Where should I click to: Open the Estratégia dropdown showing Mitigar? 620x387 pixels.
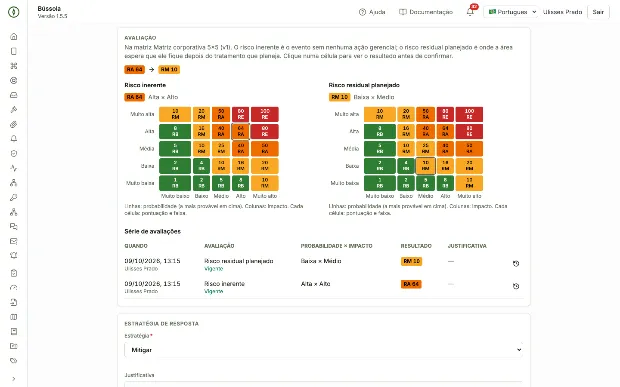click(x=323, y=350)
